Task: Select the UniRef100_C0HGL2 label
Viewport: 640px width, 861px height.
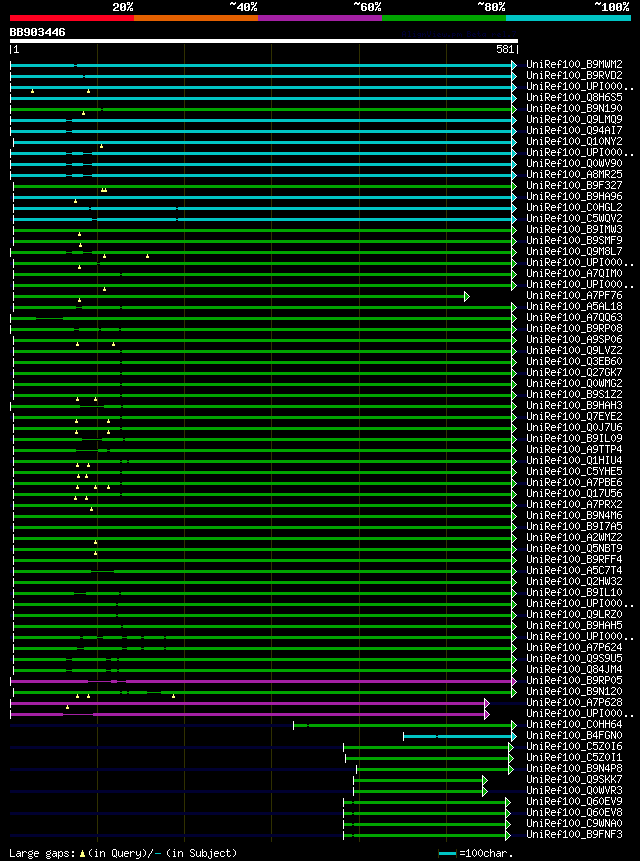Action: click(x=574, y=208)
